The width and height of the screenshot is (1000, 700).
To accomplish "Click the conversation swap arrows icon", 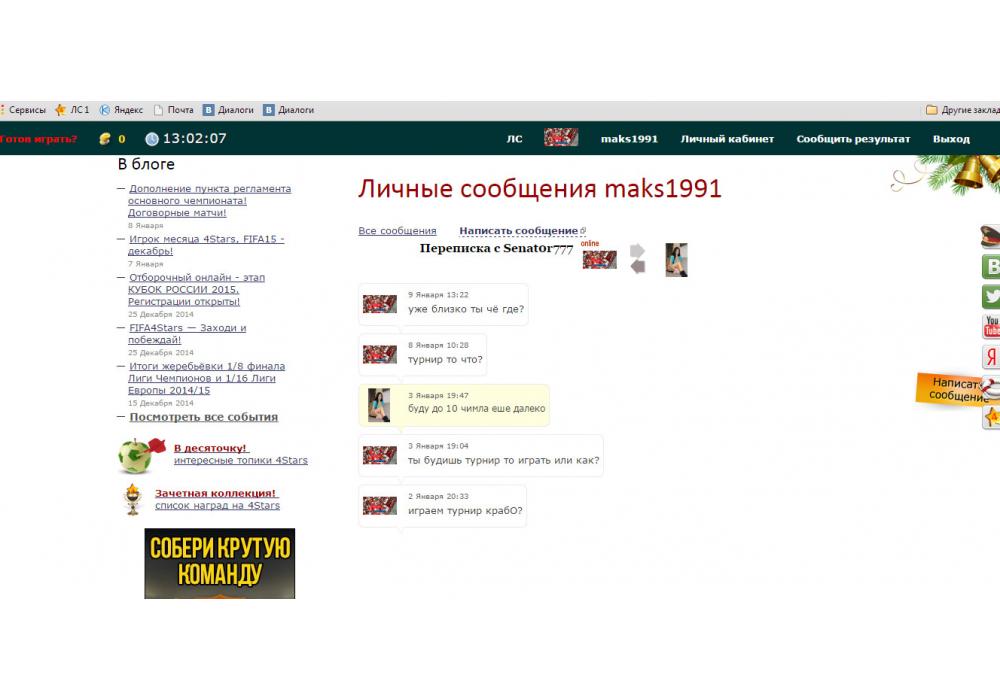I will (x=637, y=259).
